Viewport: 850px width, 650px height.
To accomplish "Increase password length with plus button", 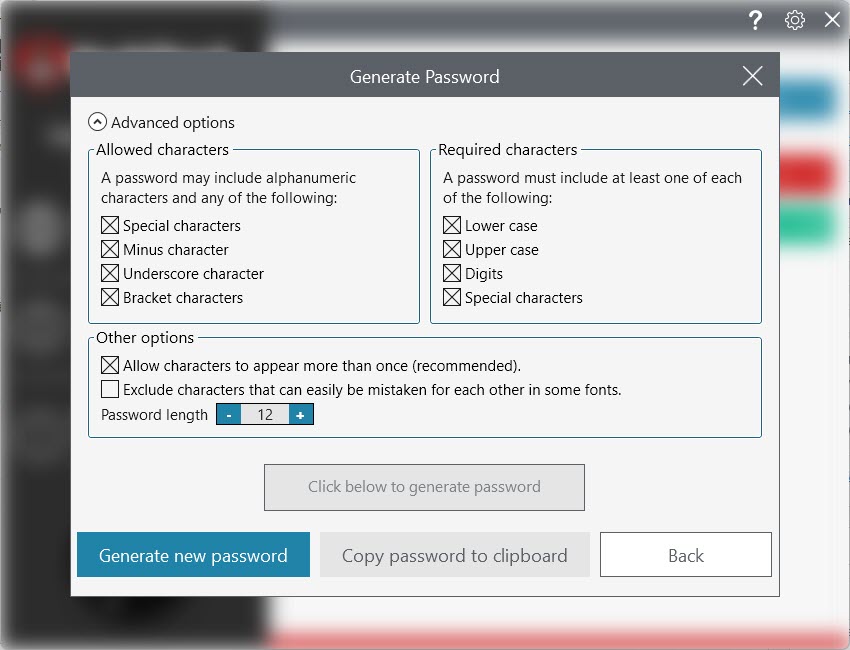I will pos(301,415).
